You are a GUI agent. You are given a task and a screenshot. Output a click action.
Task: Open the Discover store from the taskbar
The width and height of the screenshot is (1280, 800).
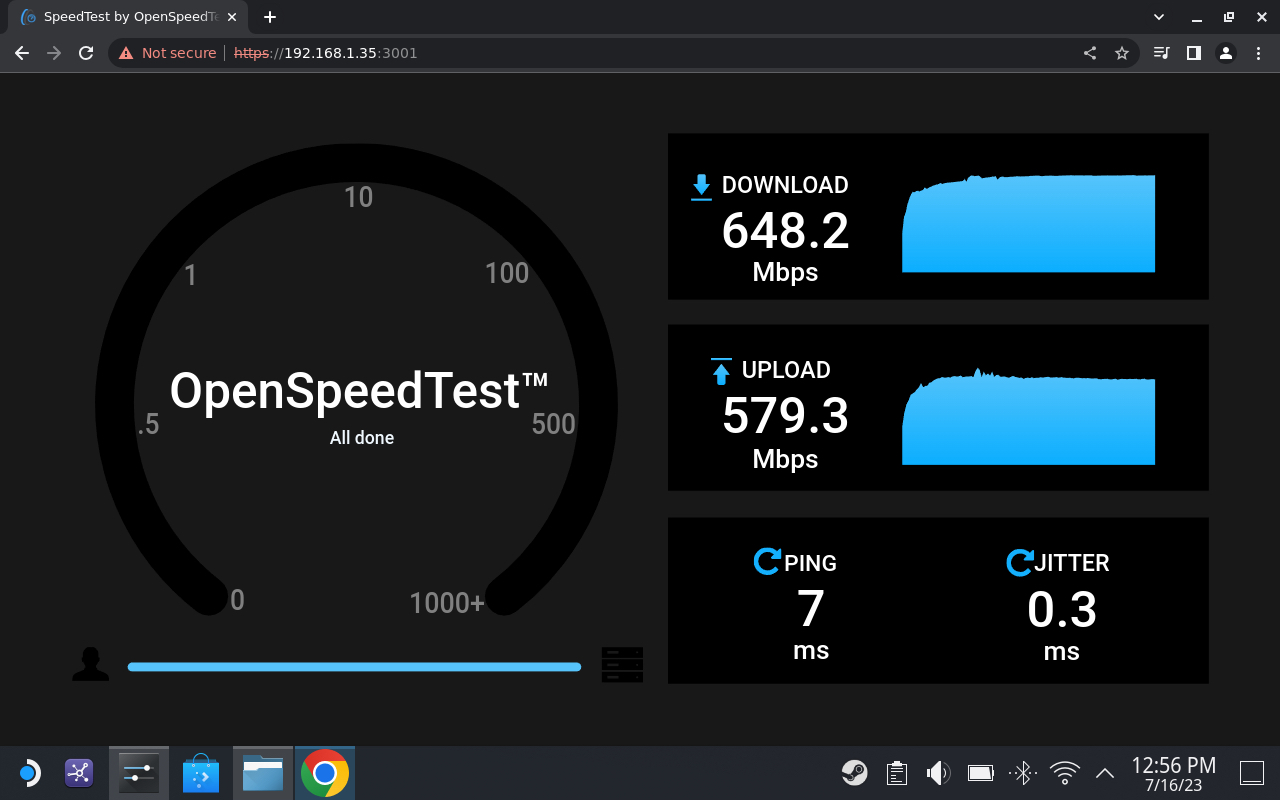[201, 773]
